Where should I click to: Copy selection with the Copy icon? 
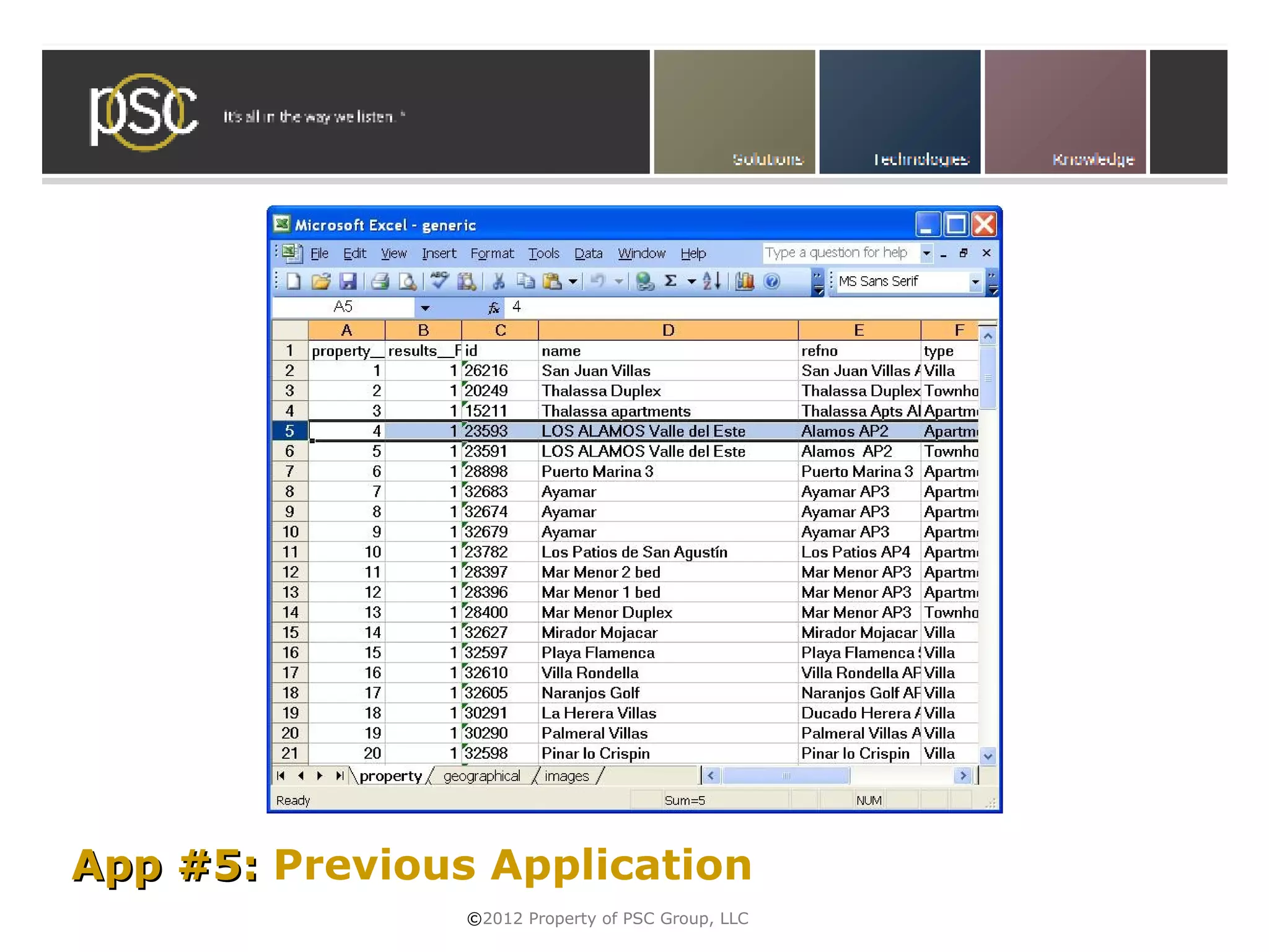tap(525, 282)
